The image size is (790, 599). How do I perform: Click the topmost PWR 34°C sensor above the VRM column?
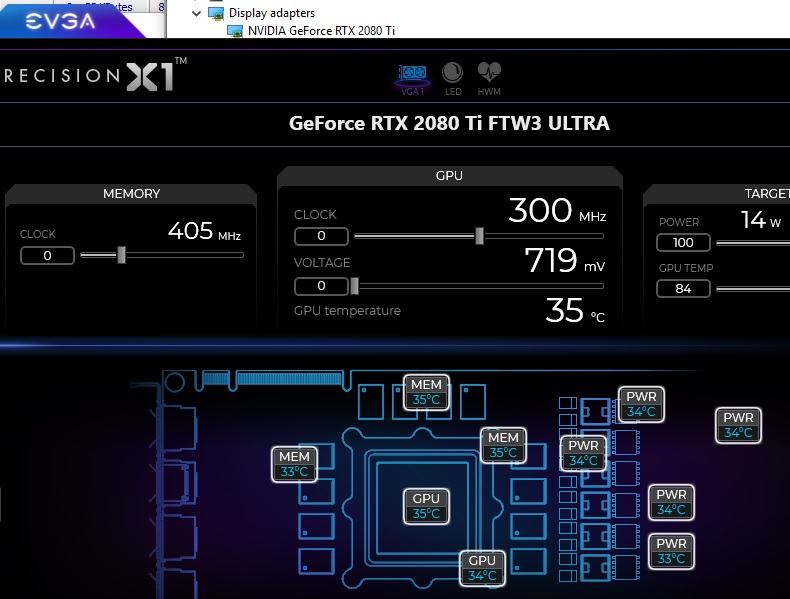tap(641, 404)
